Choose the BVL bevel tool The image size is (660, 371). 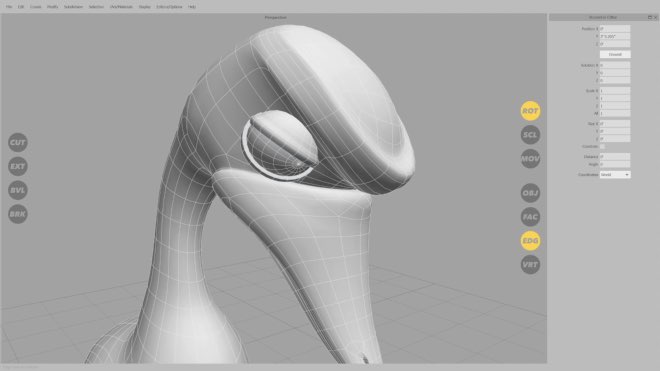pyautogui.click(x=18, y=190)
